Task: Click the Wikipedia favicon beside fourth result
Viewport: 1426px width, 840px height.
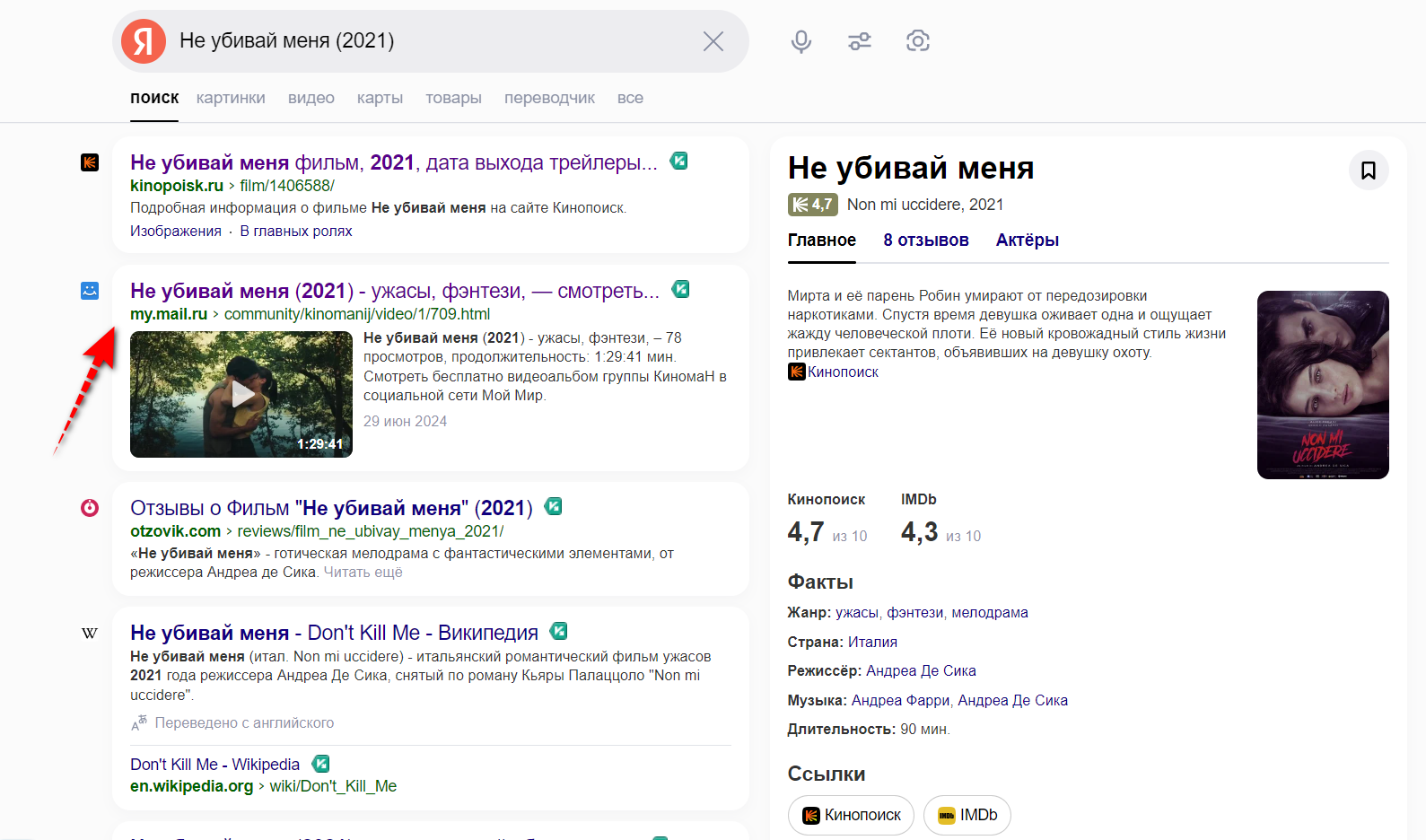Action: pos(90,634)
